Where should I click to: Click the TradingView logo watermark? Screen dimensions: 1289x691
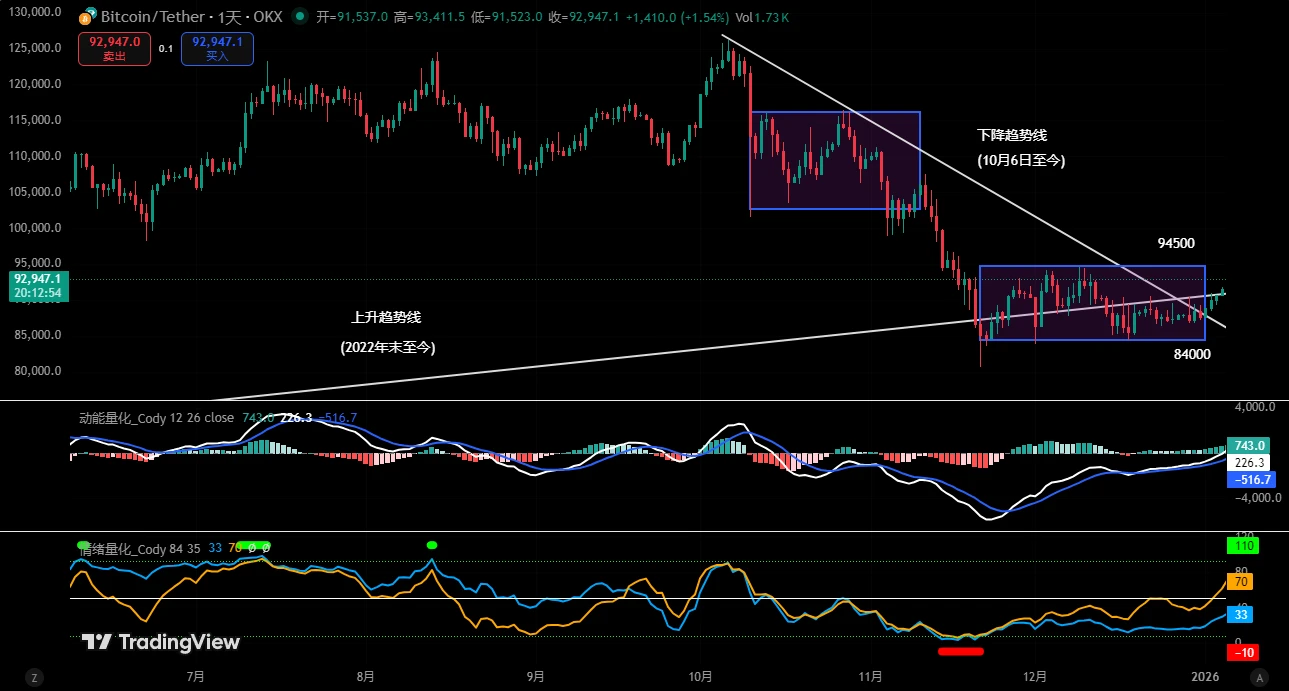click(160, 642)
